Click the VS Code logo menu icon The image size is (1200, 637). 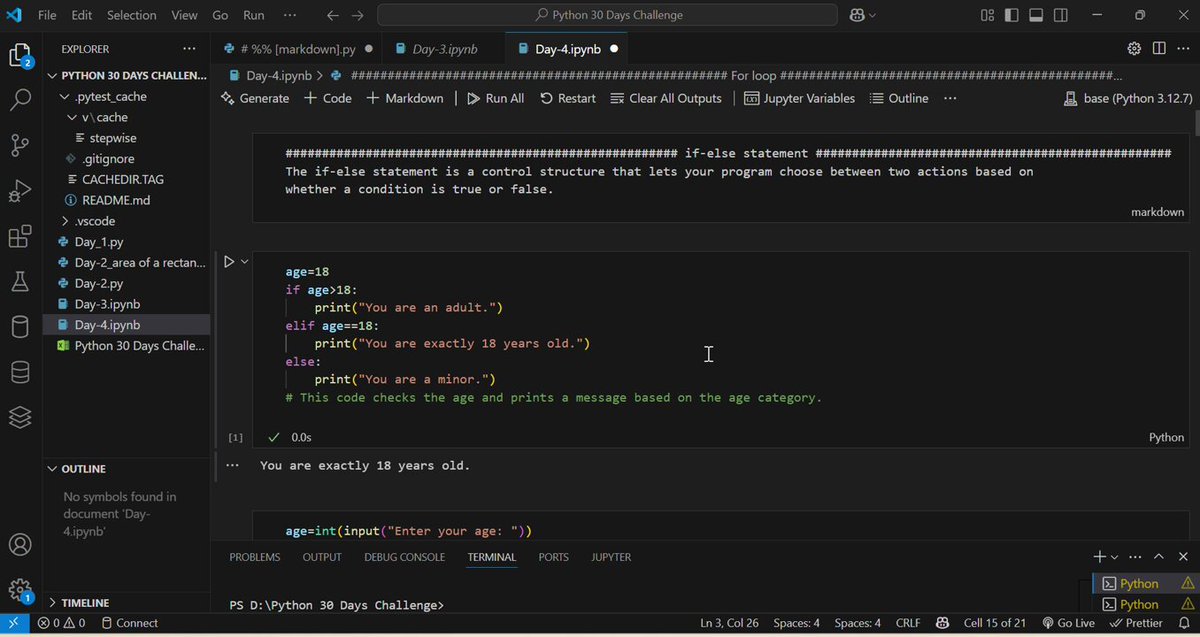tap(14, 15)
